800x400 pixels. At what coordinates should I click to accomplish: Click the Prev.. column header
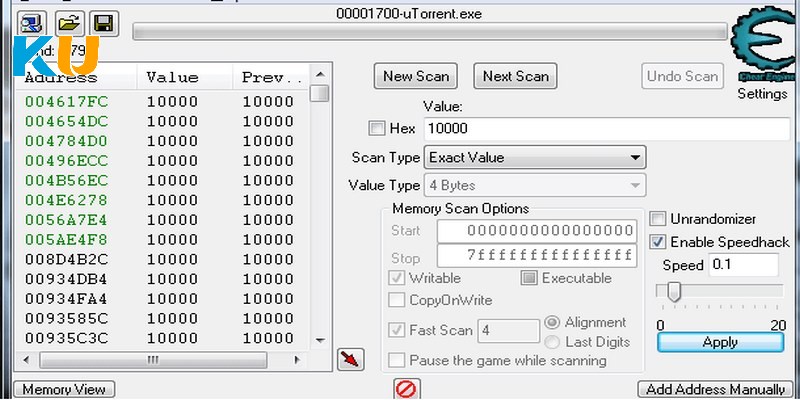tap(270, 78)
